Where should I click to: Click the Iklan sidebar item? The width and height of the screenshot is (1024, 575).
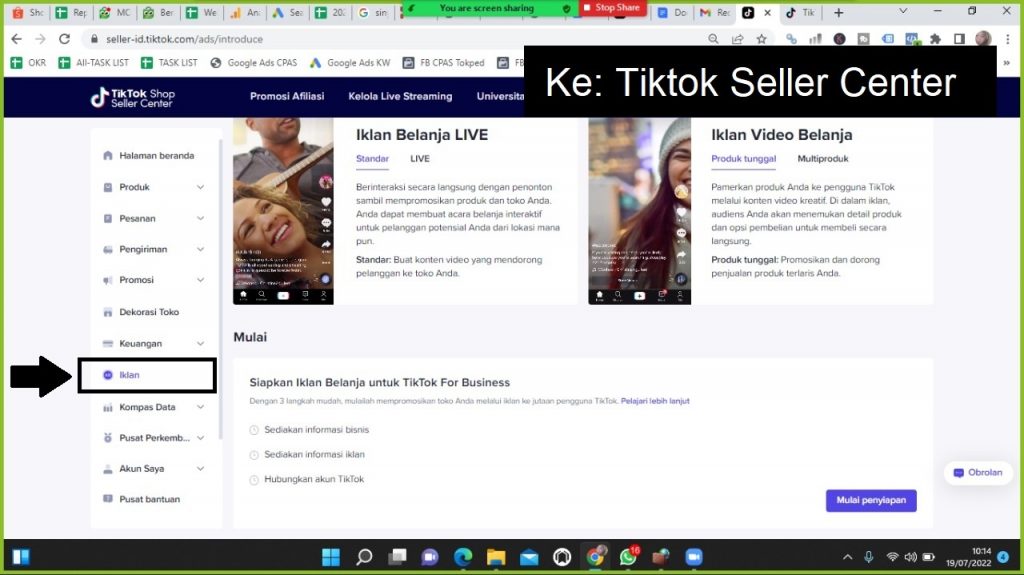tap(129, 375)
